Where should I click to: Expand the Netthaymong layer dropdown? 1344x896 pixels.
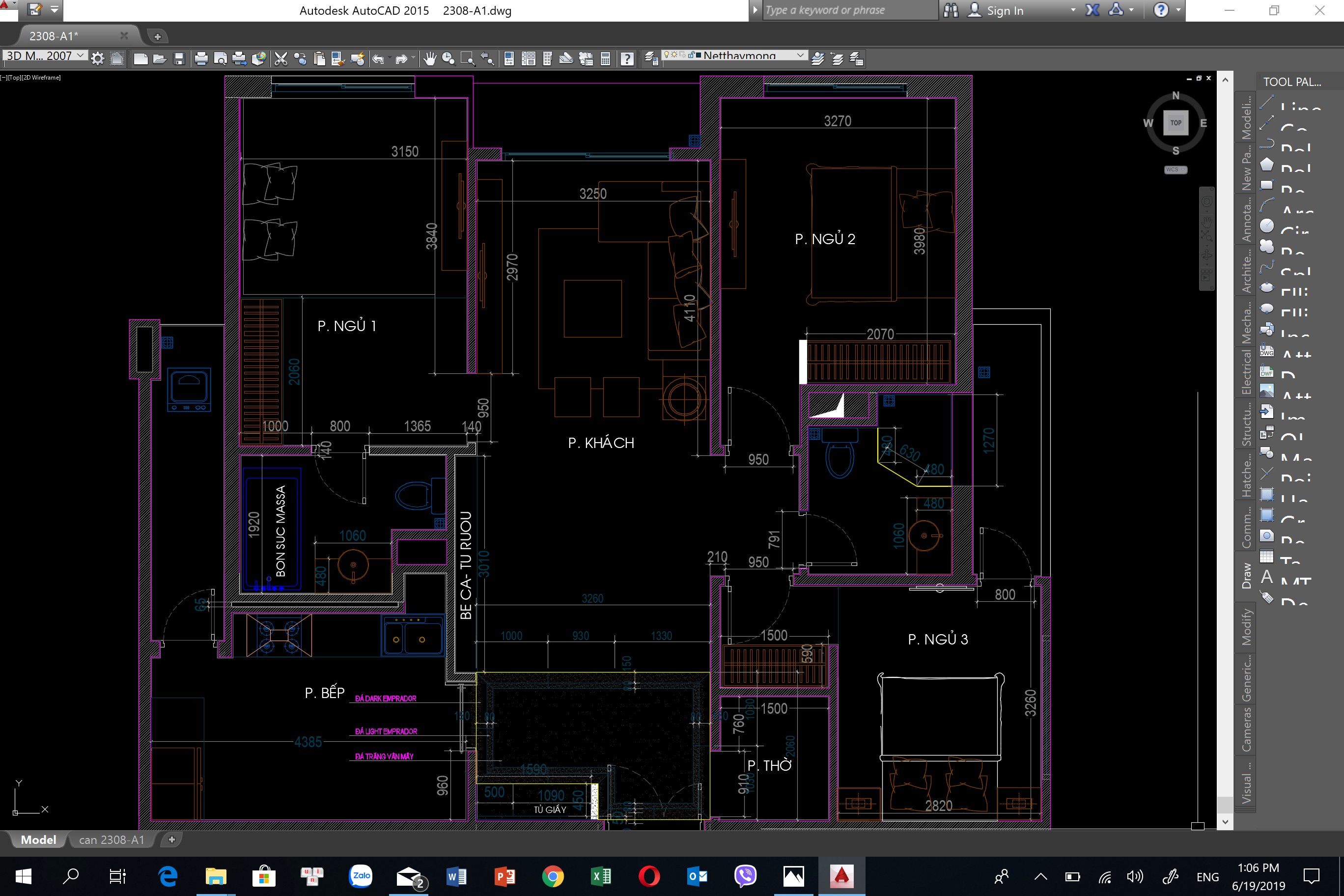point(800,56)
